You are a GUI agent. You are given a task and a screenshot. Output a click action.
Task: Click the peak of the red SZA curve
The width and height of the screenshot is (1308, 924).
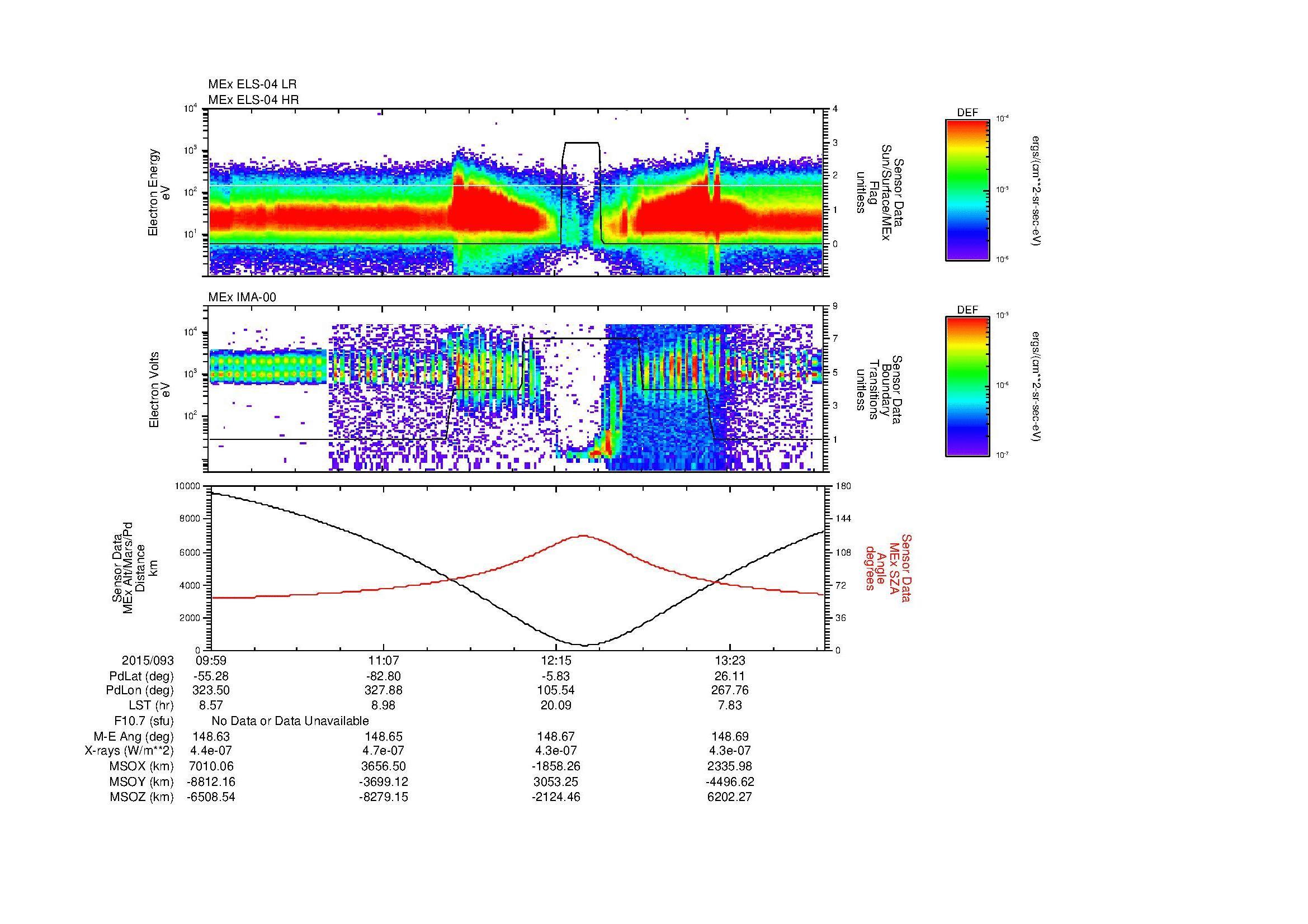(583, 535)
